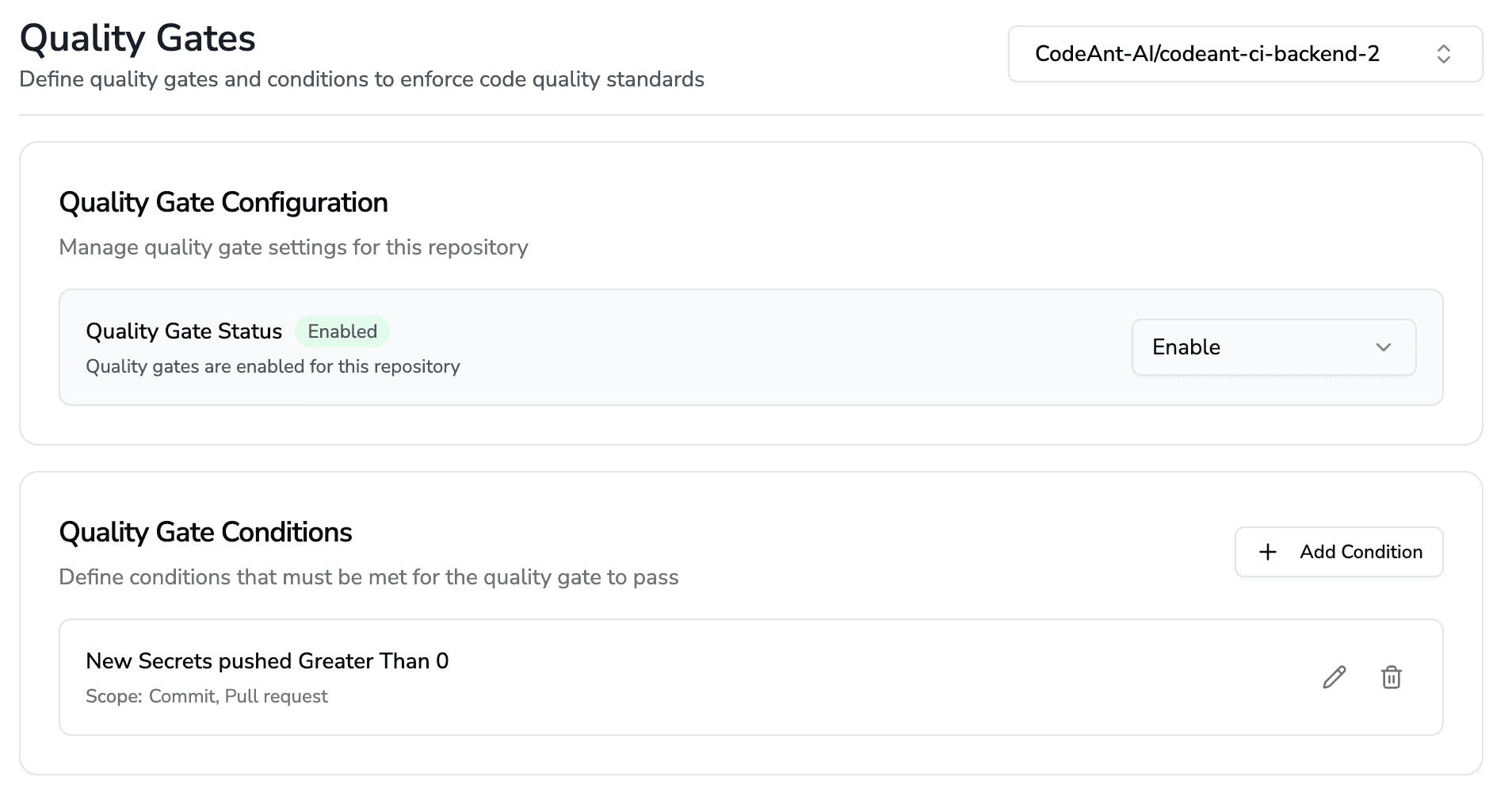The image size is (1512, 804).
Task: Click the Quality Gates page heading
Action: point(137,37)
